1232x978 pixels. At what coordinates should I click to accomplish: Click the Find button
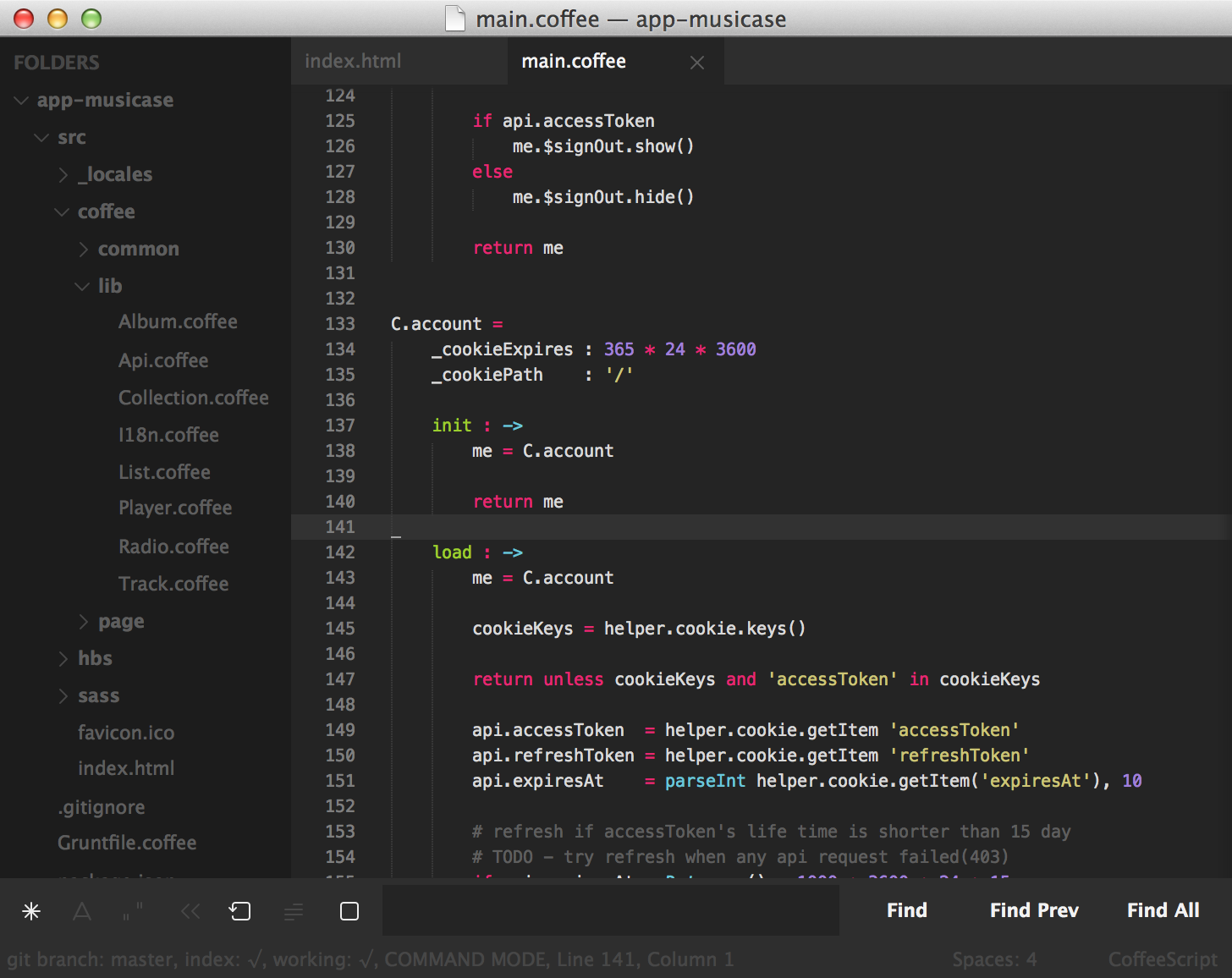coord(907,910)
